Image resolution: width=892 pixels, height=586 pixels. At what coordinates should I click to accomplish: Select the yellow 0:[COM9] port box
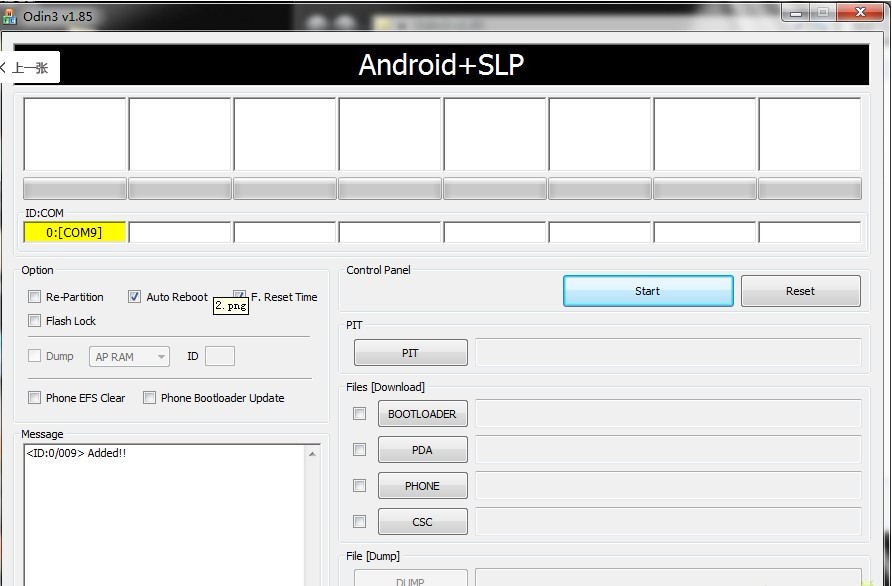tap(75, 232)
